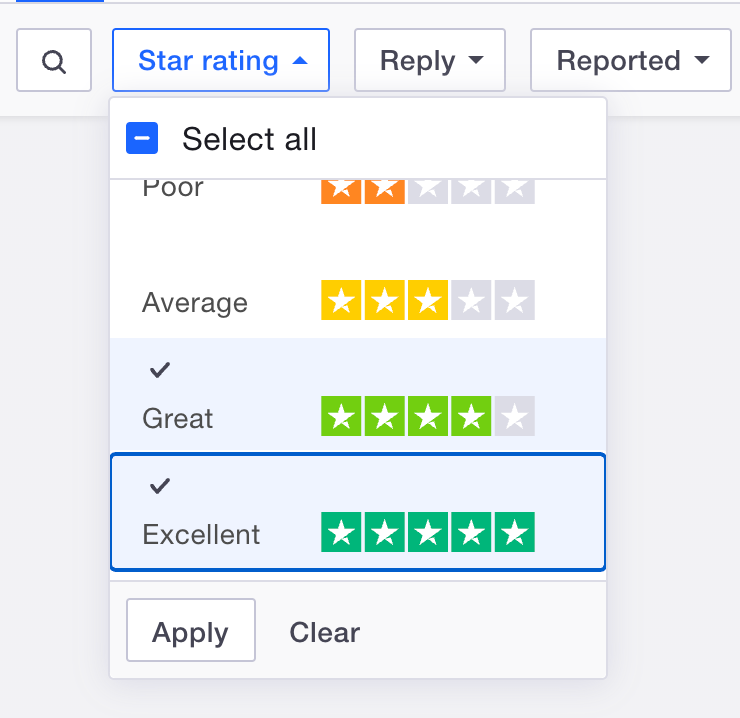Toggle the Select all checkbox

[x=142, y=139]
